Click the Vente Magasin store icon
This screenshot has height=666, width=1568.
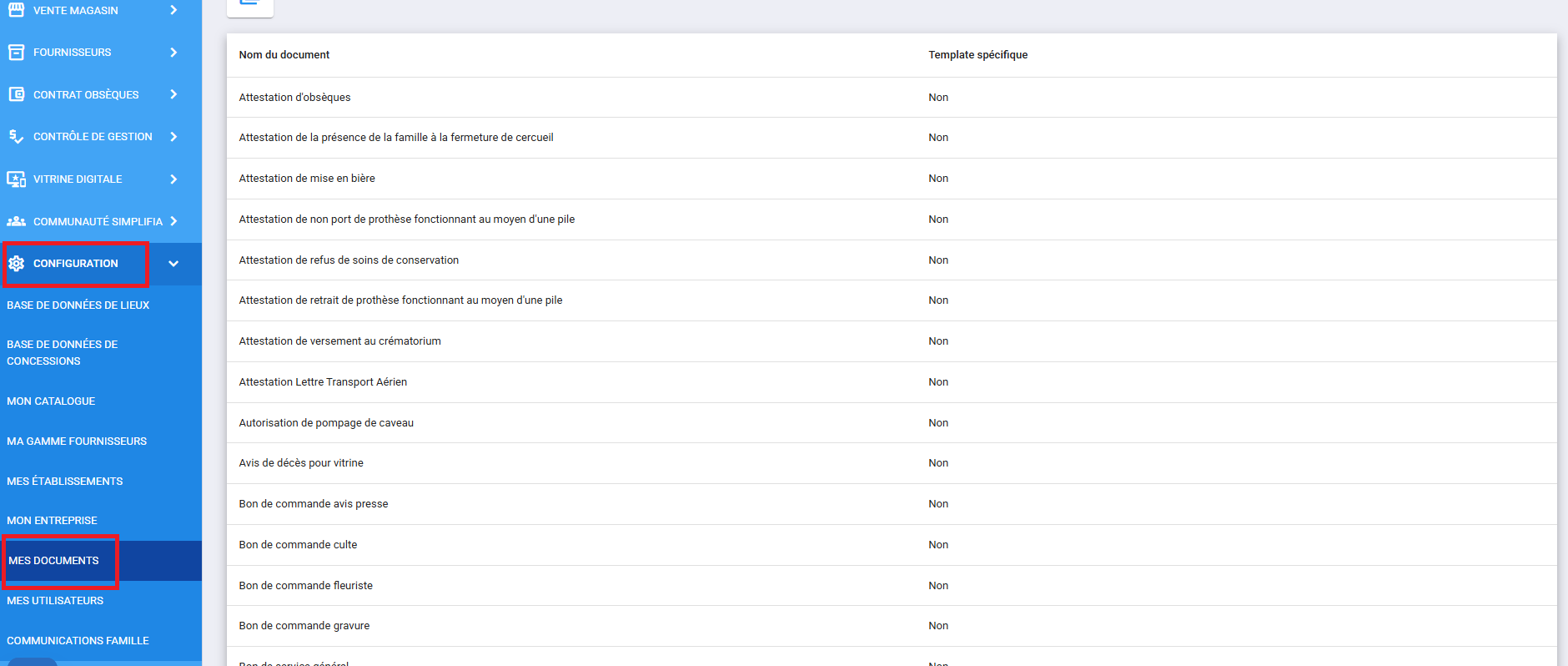point(16,10)
